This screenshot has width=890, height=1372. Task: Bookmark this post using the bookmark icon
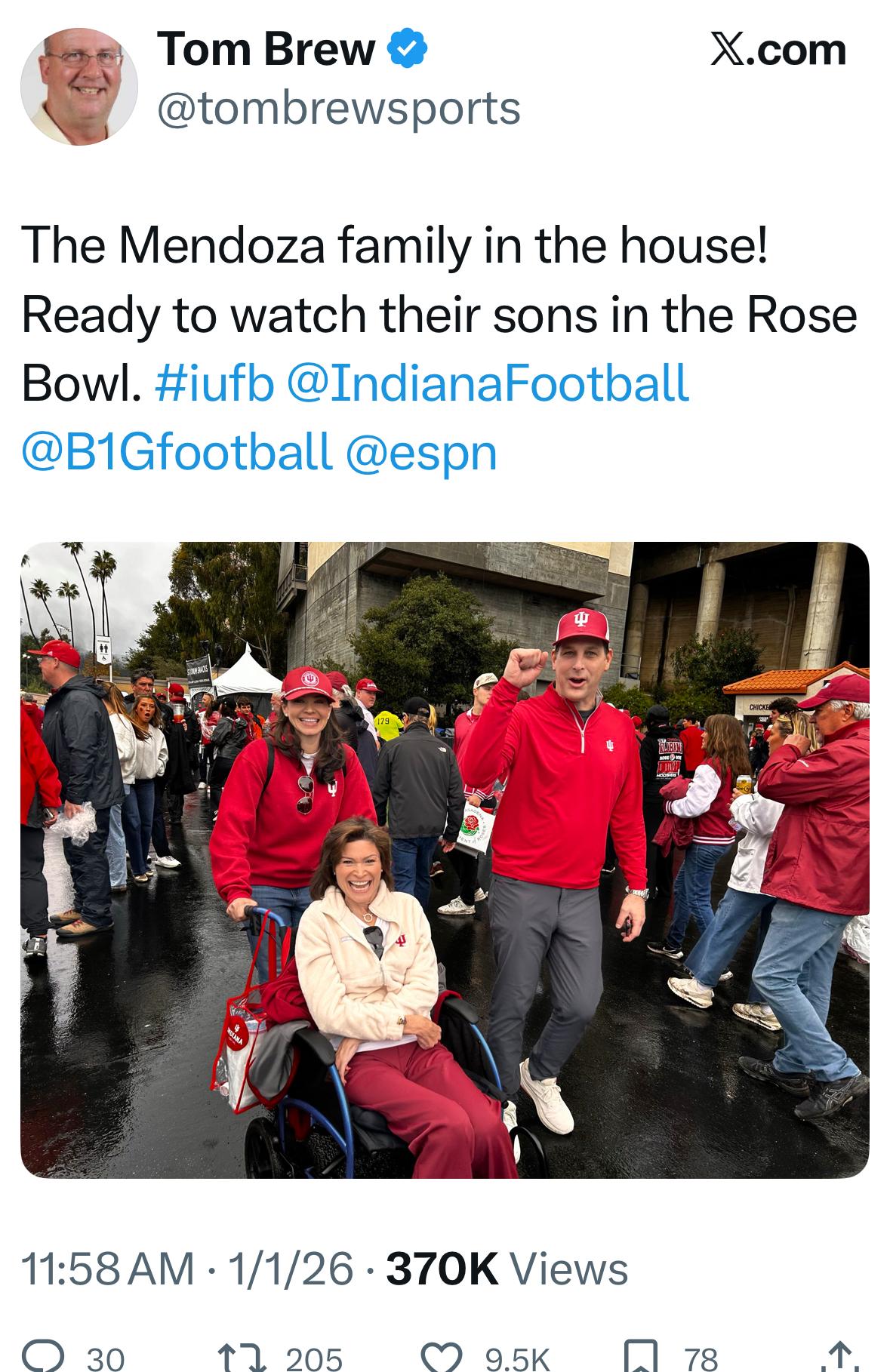(x=641, y=1356)
